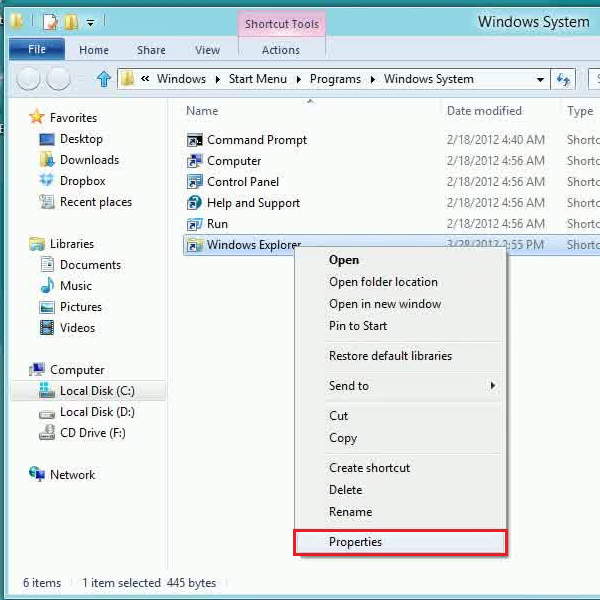Click the Computer shortcut icon in file list

click(x=195, y=161)
